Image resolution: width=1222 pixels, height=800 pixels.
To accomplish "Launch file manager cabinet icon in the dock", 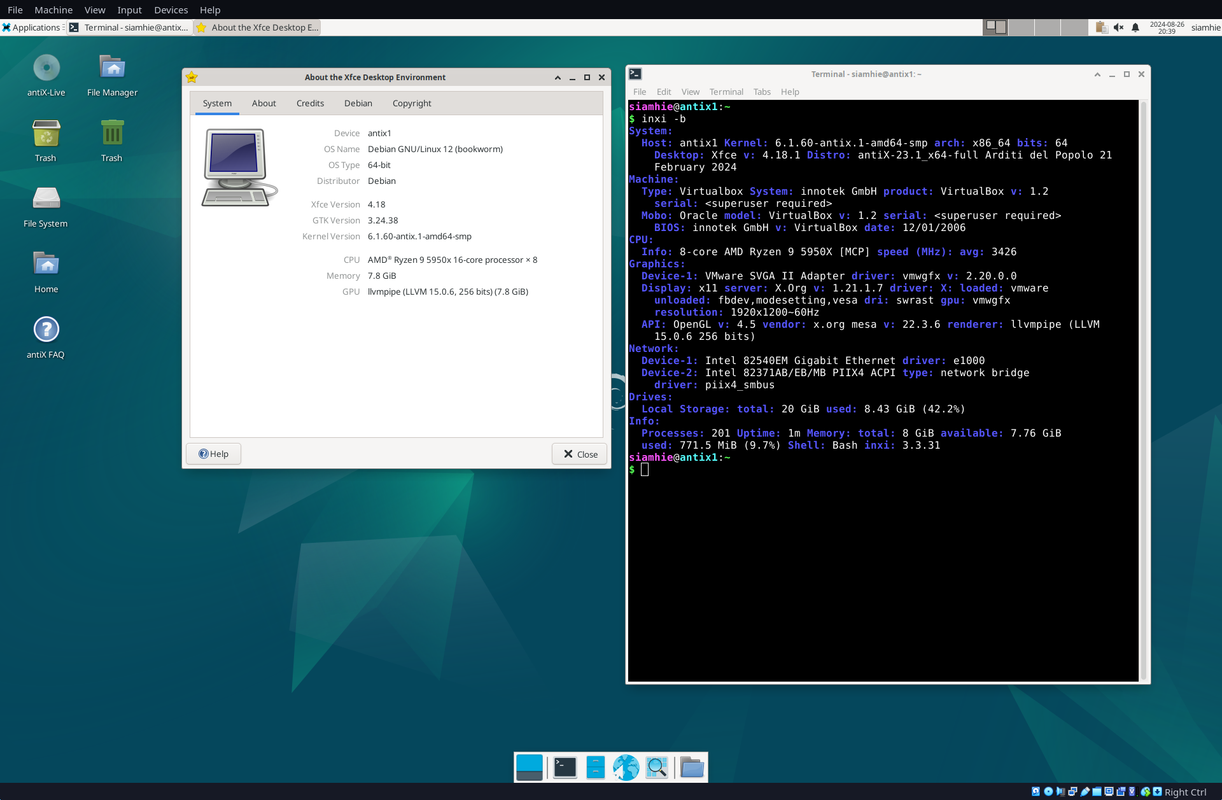I will tap(595, 767).
